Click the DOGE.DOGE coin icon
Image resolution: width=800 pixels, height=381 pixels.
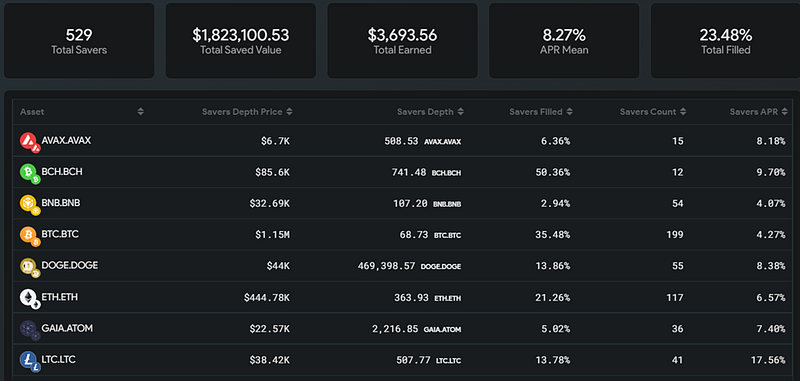point(30,267)
